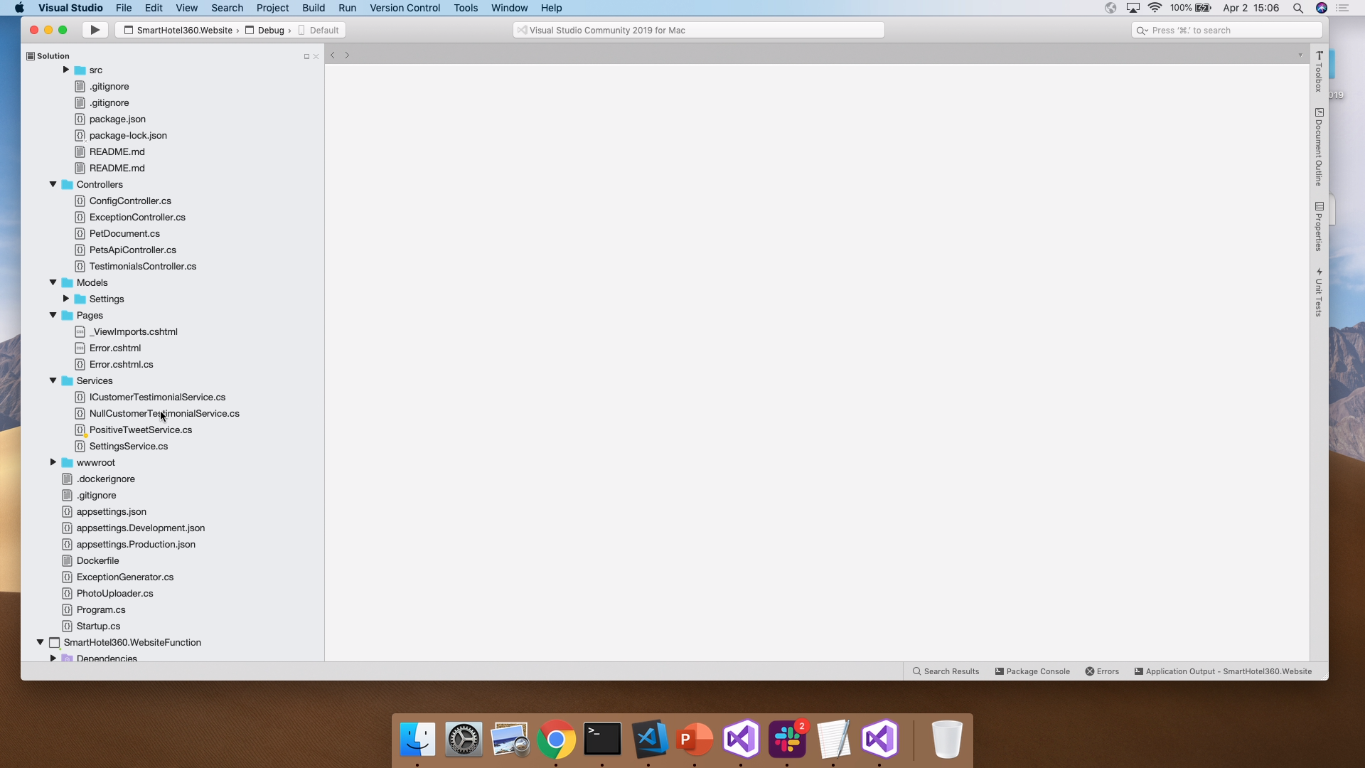This screenshot has height=768, width=1365.
Task: Select package.json in the solution tree
Action: click(x=117, y=119)
